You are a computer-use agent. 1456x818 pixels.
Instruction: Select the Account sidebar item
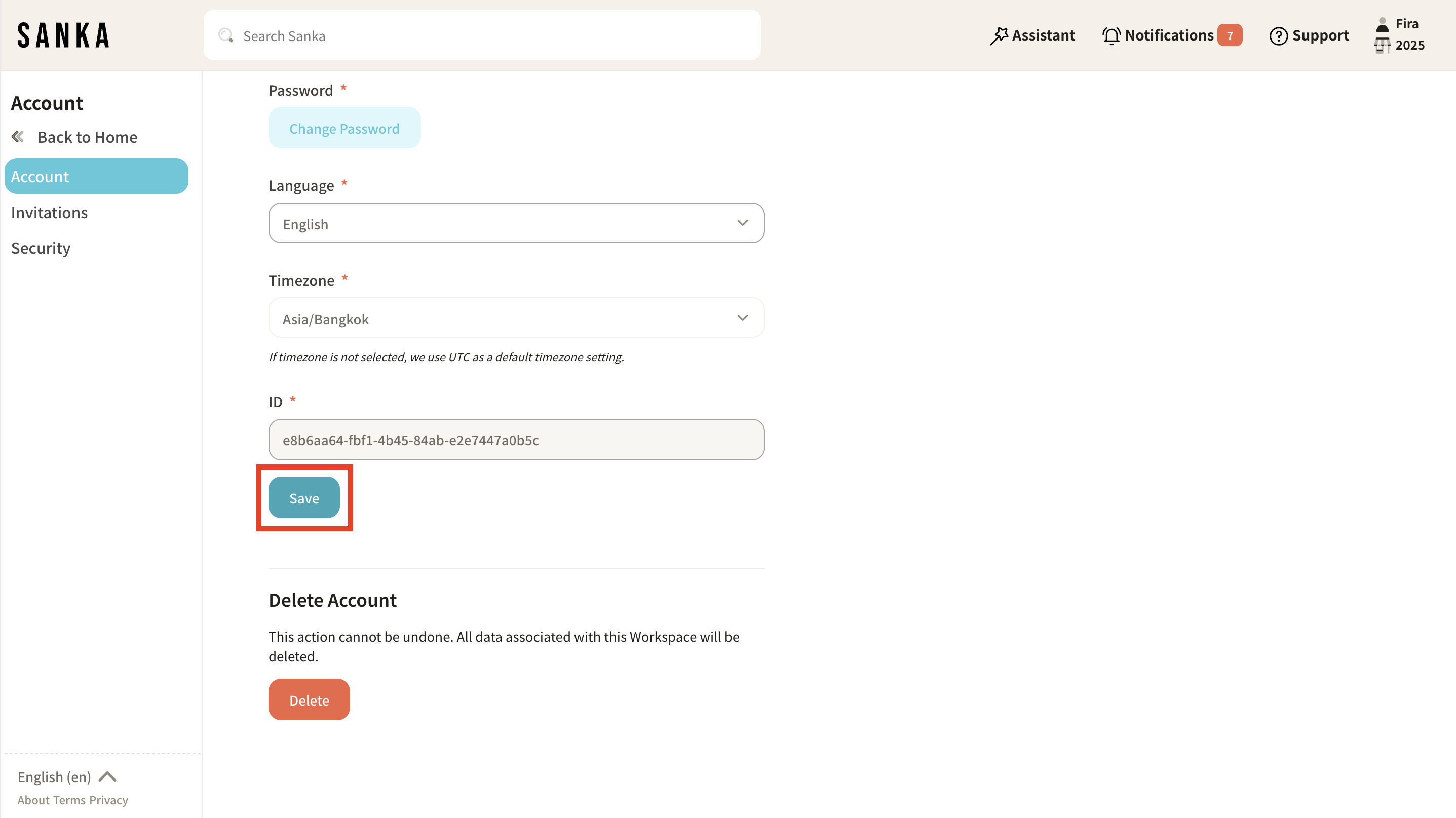(x=96, y=176)
